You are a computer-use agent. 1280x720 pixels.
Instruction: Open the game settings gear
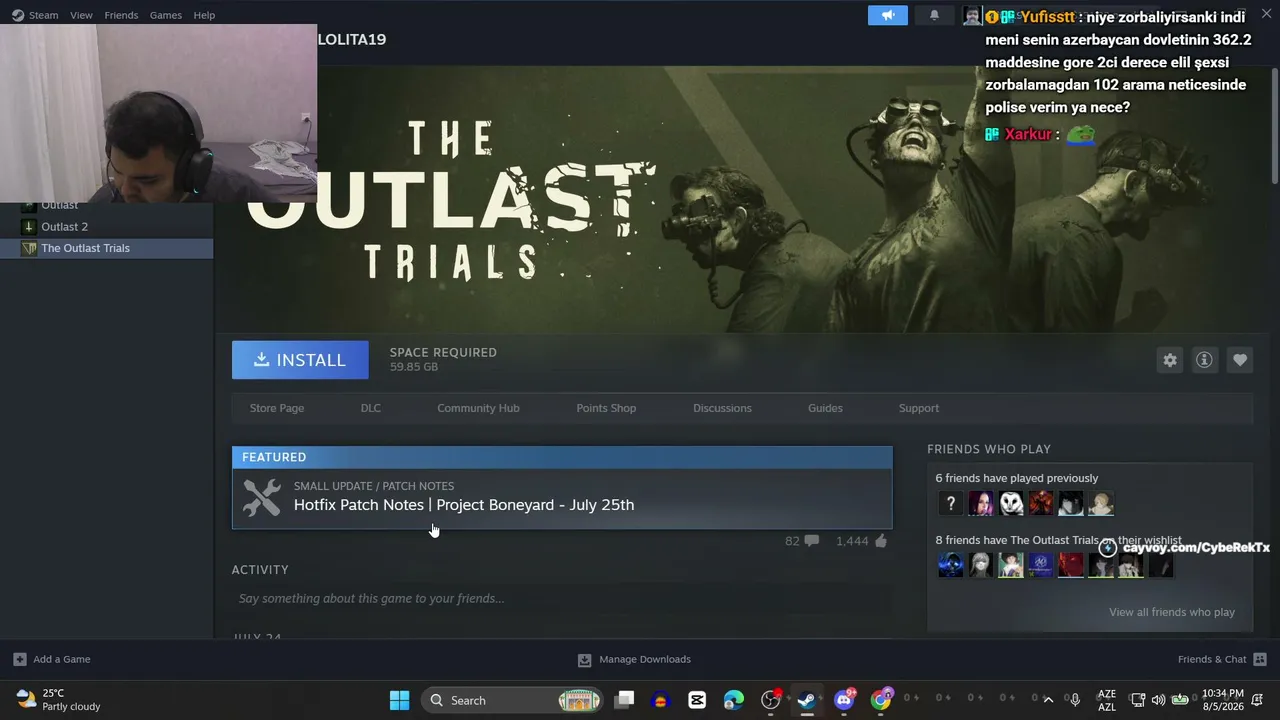pos(1170,360)
